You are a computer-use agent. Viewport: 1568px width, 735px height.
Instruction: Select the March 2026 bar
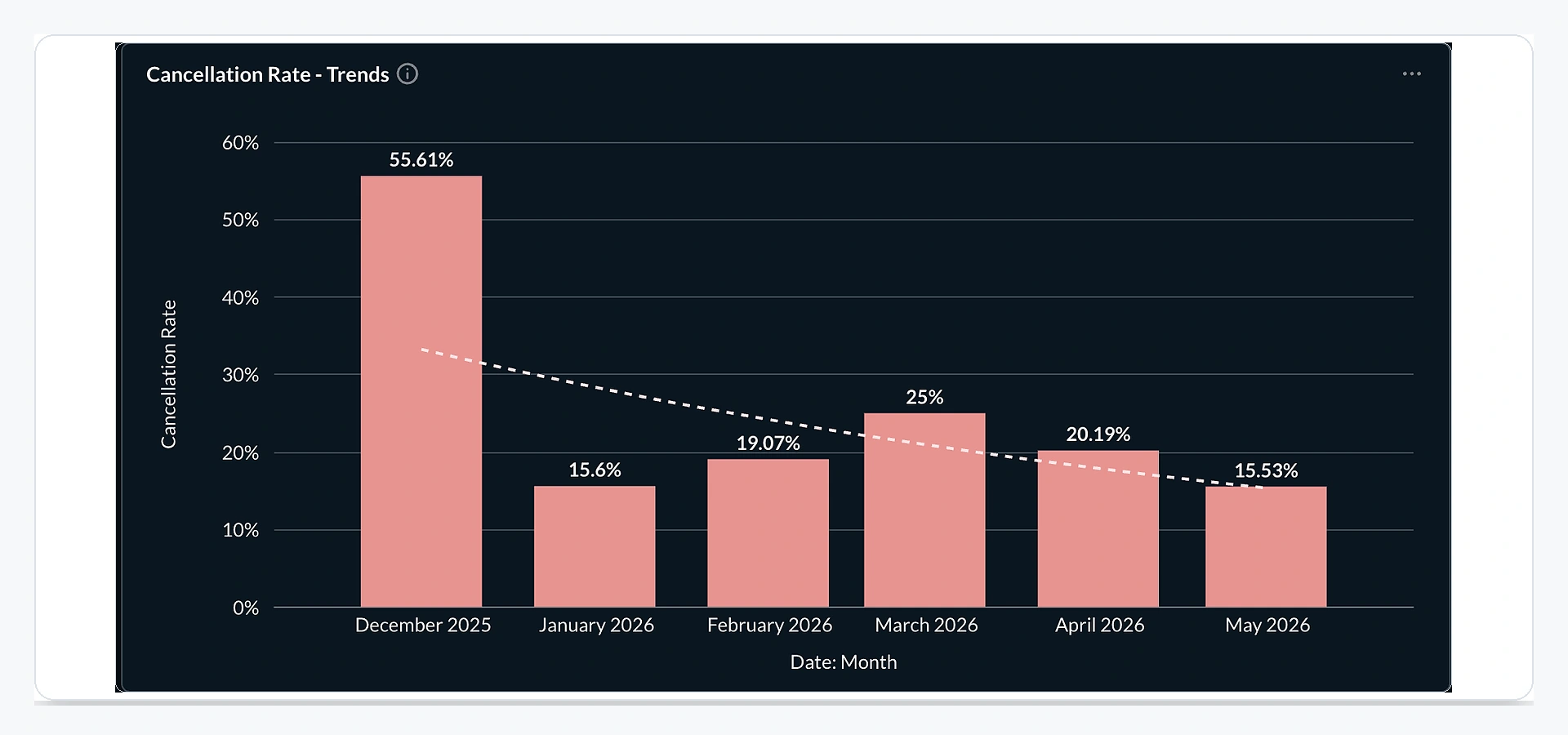coord(924,510)
